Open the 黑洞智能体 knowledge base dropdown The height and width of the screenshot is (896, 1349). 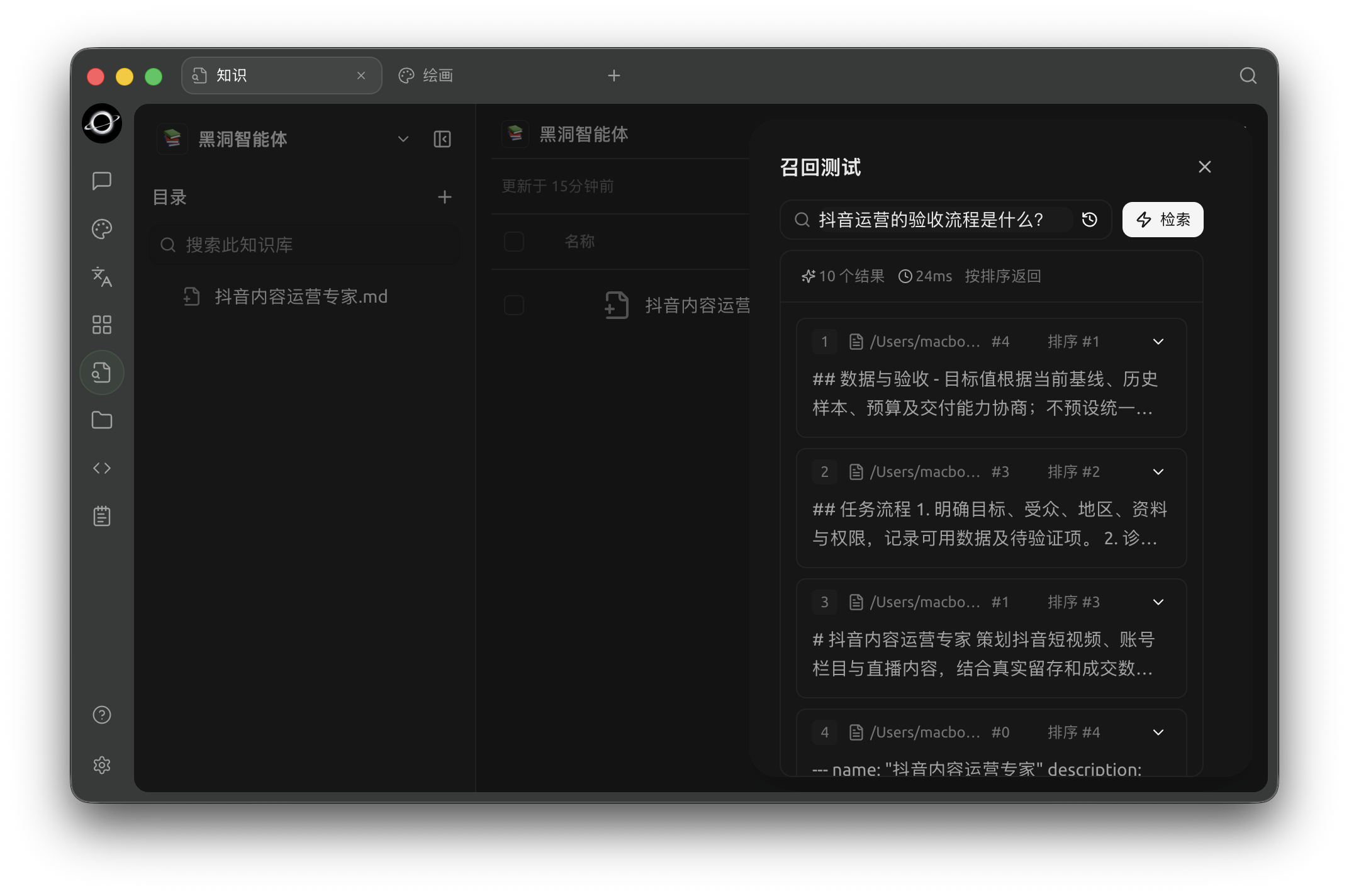(x=403, y=139)
